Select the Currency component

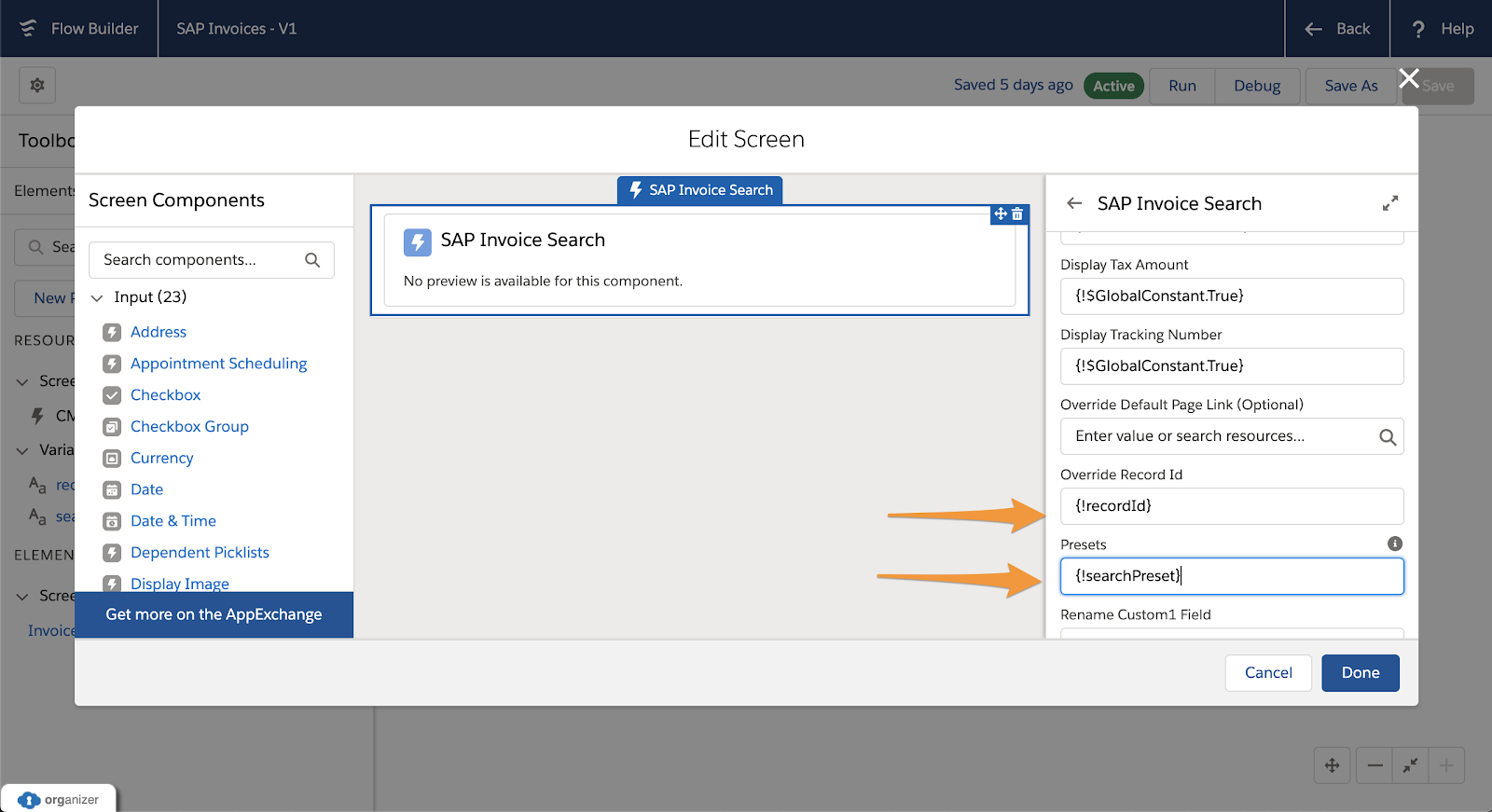point(161,459)
